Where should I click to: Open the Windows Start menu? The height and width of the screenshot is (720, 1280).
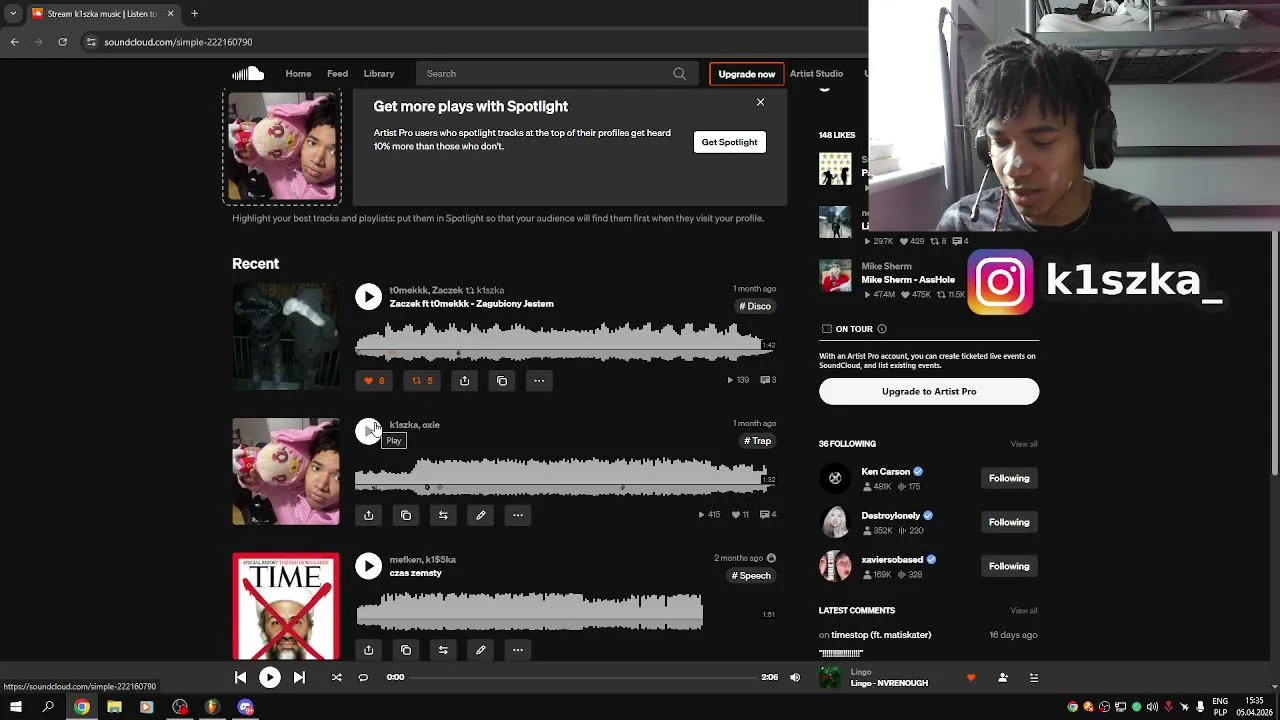16,707
